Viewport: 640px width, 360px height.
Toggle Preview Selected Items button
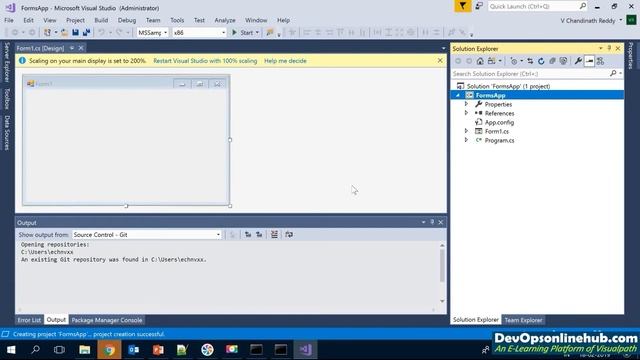pyautogui.click(x=589, y=61)
